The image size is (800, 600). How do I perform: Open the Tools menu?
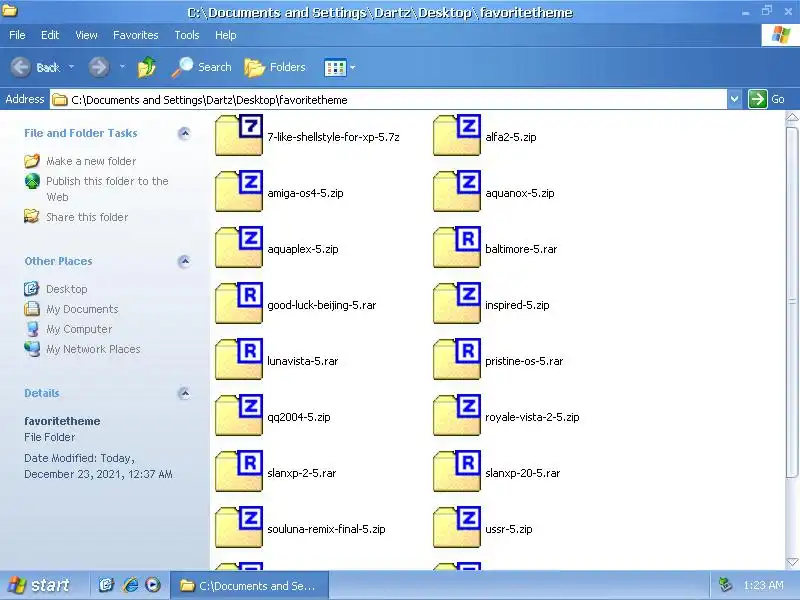187,35
